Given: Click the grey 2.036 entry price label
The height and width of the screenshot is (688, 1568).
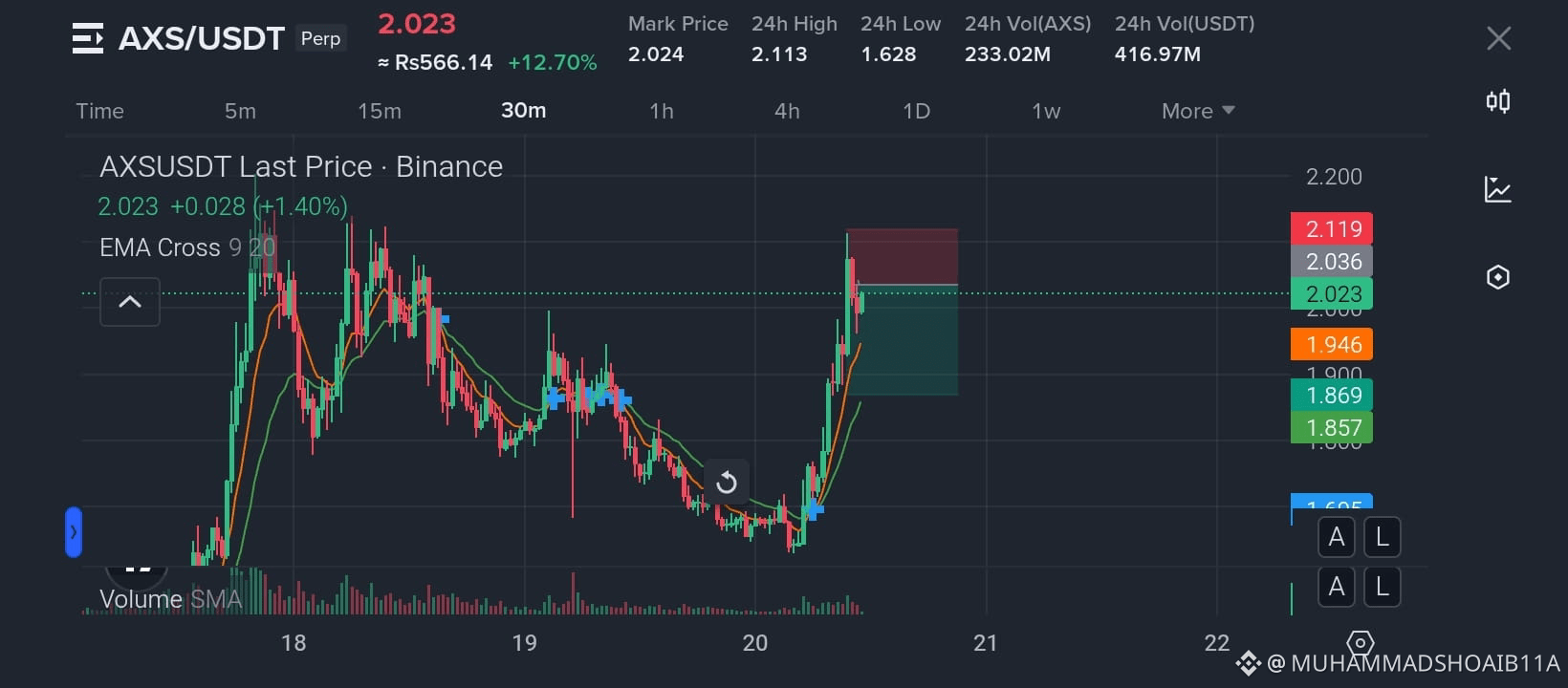Looking at the screenshot, I should [x=1332, y=262].
